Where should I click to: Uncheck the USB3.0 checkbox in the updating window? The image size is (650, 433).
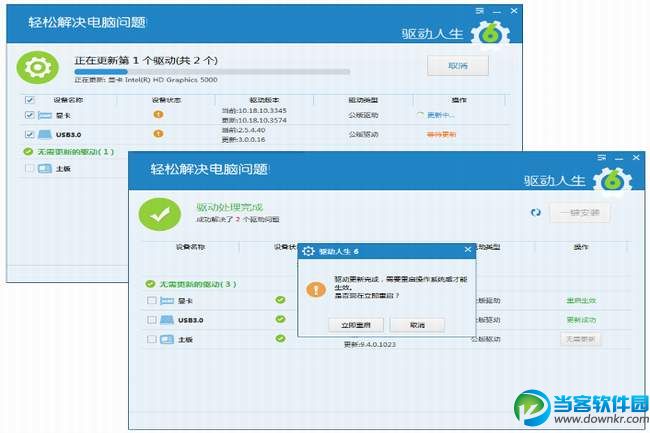click(29, 134)
